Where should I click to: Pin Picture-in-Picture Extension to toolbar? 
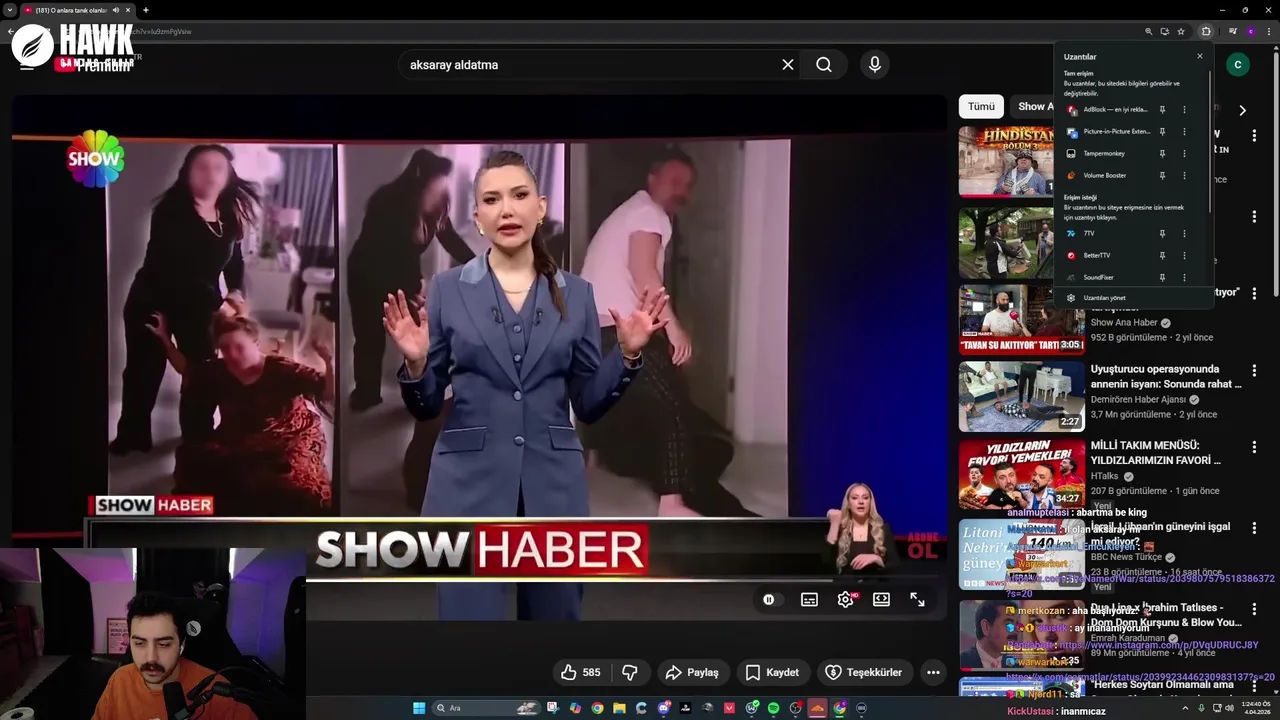(1162, 132)
